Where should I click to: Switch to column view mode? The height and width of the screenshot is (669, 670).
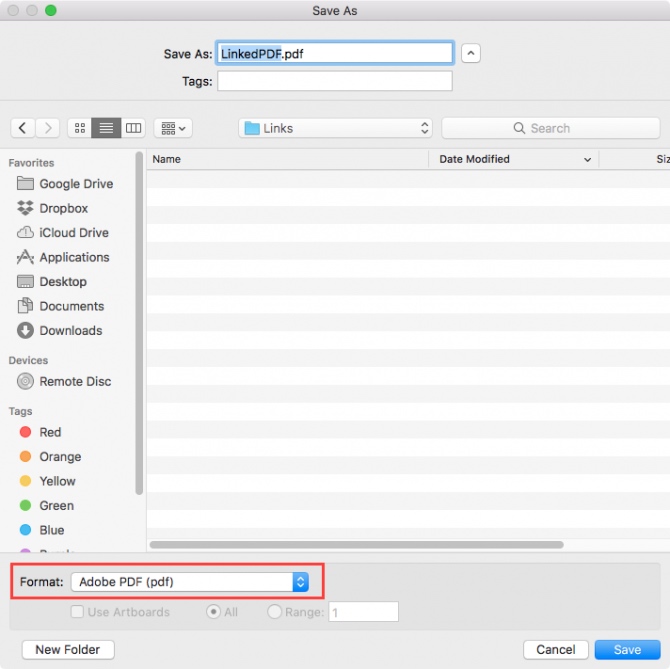click(133, 128)
